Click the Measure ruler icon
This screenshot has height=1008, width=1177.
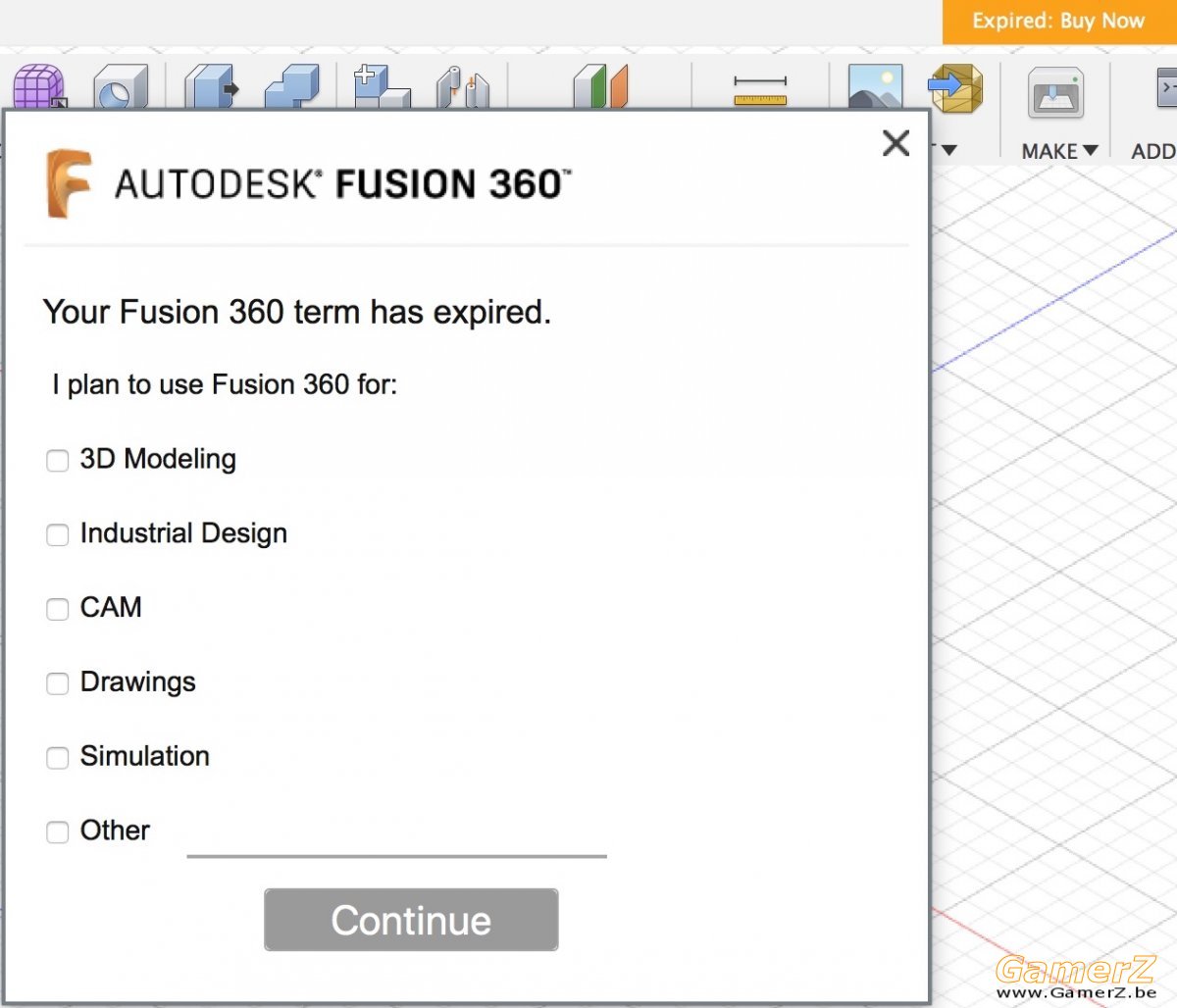pos(760,89)
